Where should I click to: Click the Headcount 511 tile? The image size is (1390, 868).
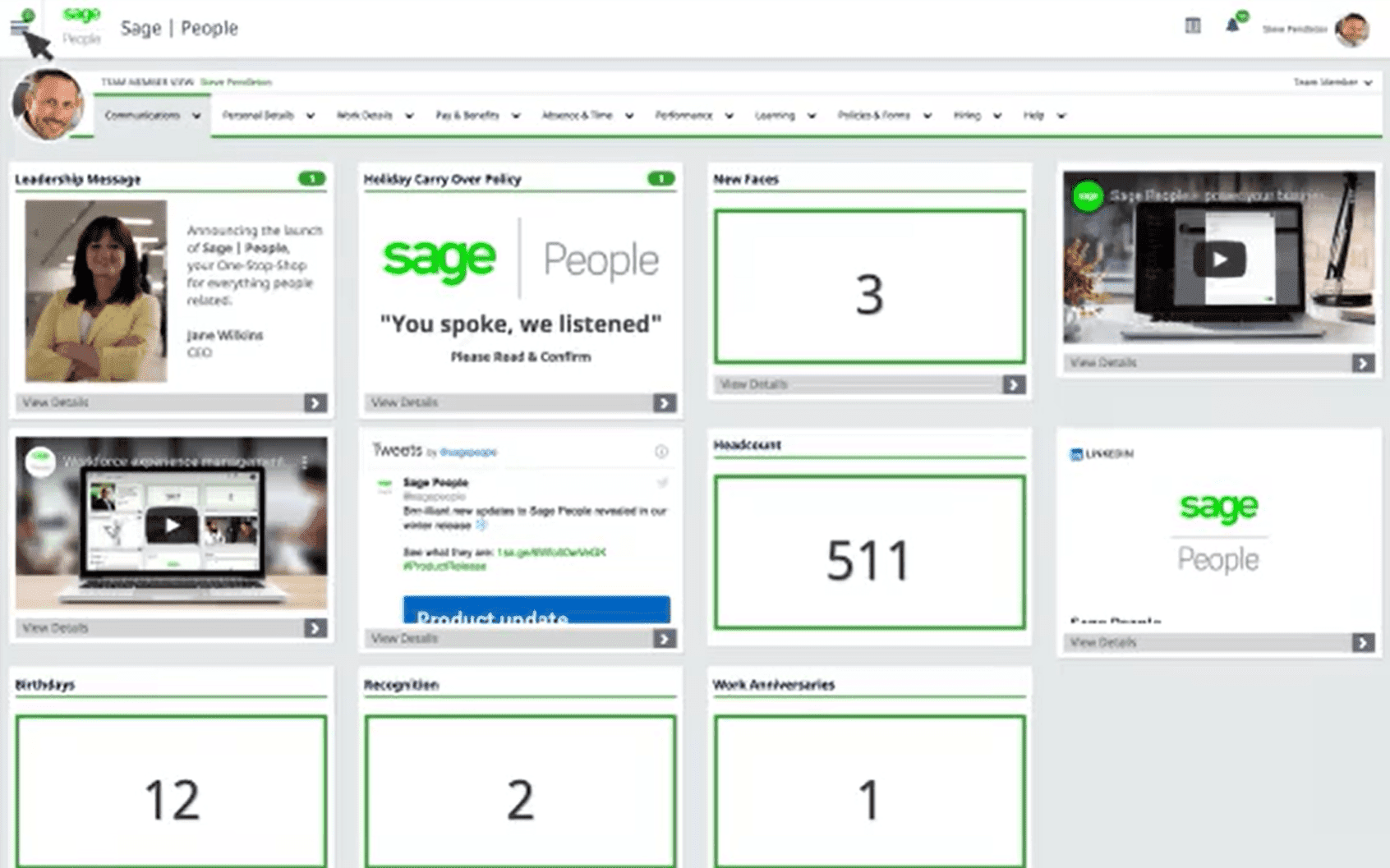click(869, 552)
